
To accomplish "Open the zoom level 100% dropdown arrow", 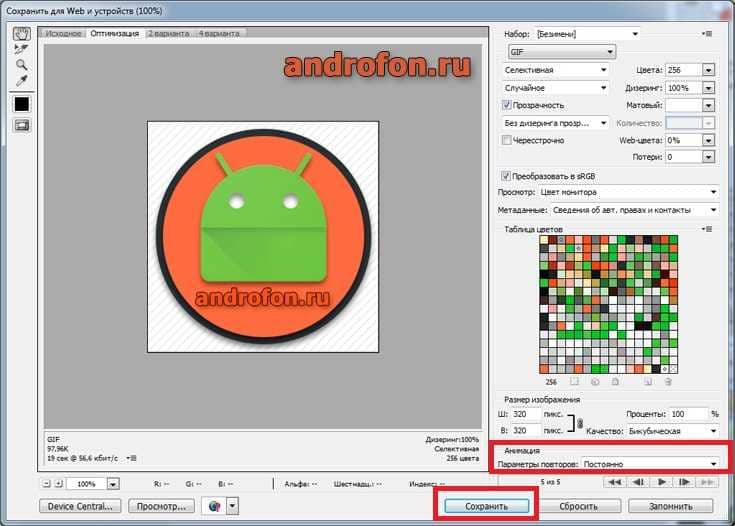I will 112,484.
